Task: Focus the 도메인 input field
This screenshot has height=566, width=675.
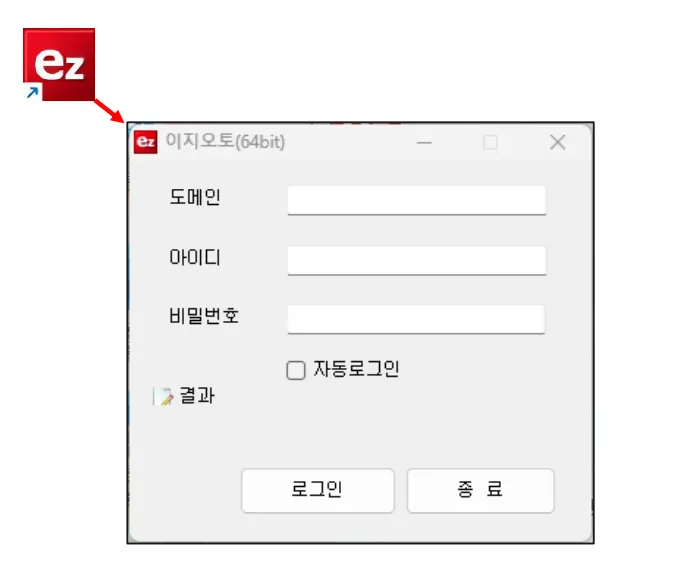Action: pos(417,200)
